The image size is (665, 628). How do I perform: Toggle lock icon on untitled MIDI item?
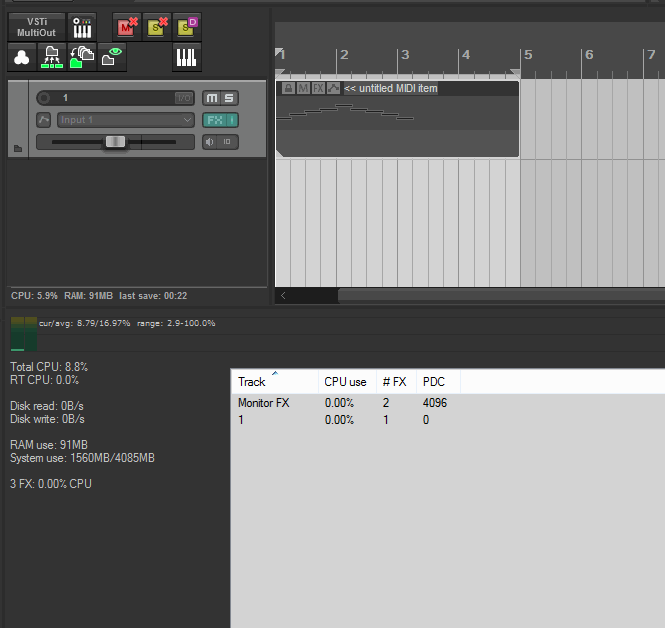(288, 88)
